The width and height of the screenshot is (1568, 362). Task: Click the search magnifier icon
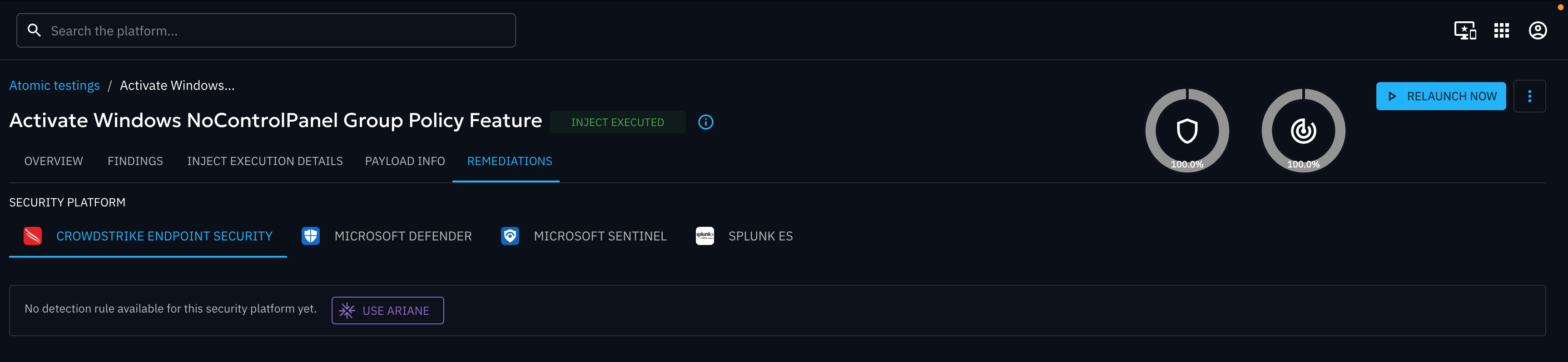click(35, 30)
